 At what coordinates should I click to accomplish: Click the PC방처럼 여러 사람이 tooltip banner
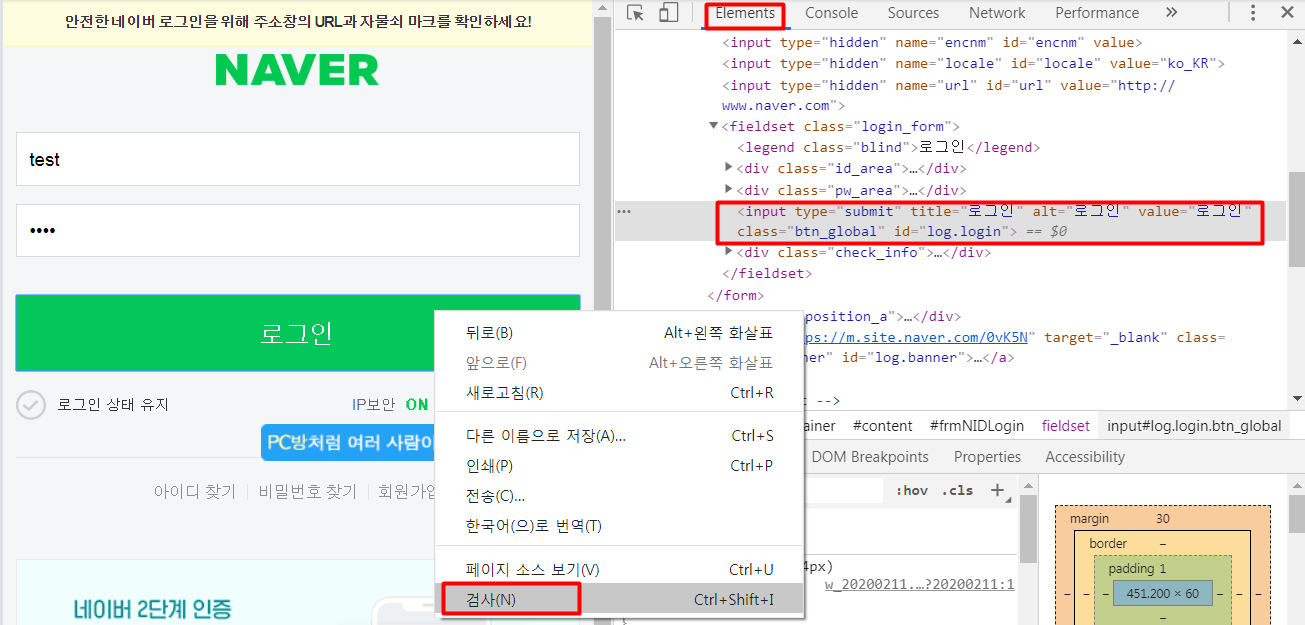[x=348, y=442]
